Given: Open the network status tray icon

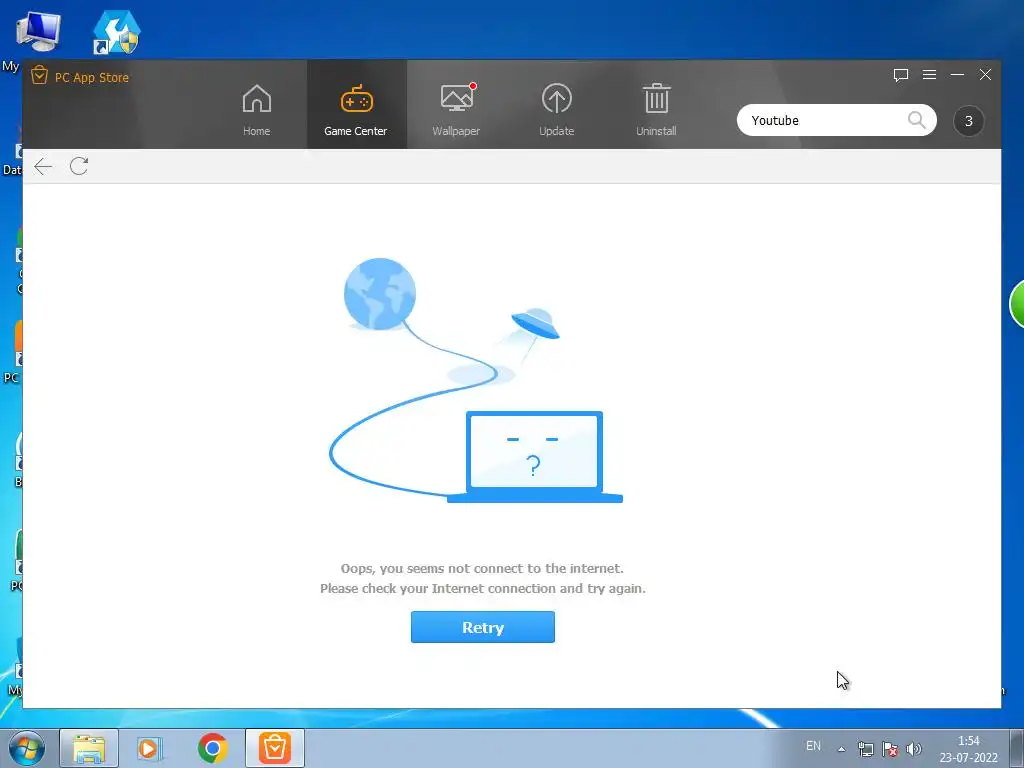Looking at the screenshot, I should (866, 749).
